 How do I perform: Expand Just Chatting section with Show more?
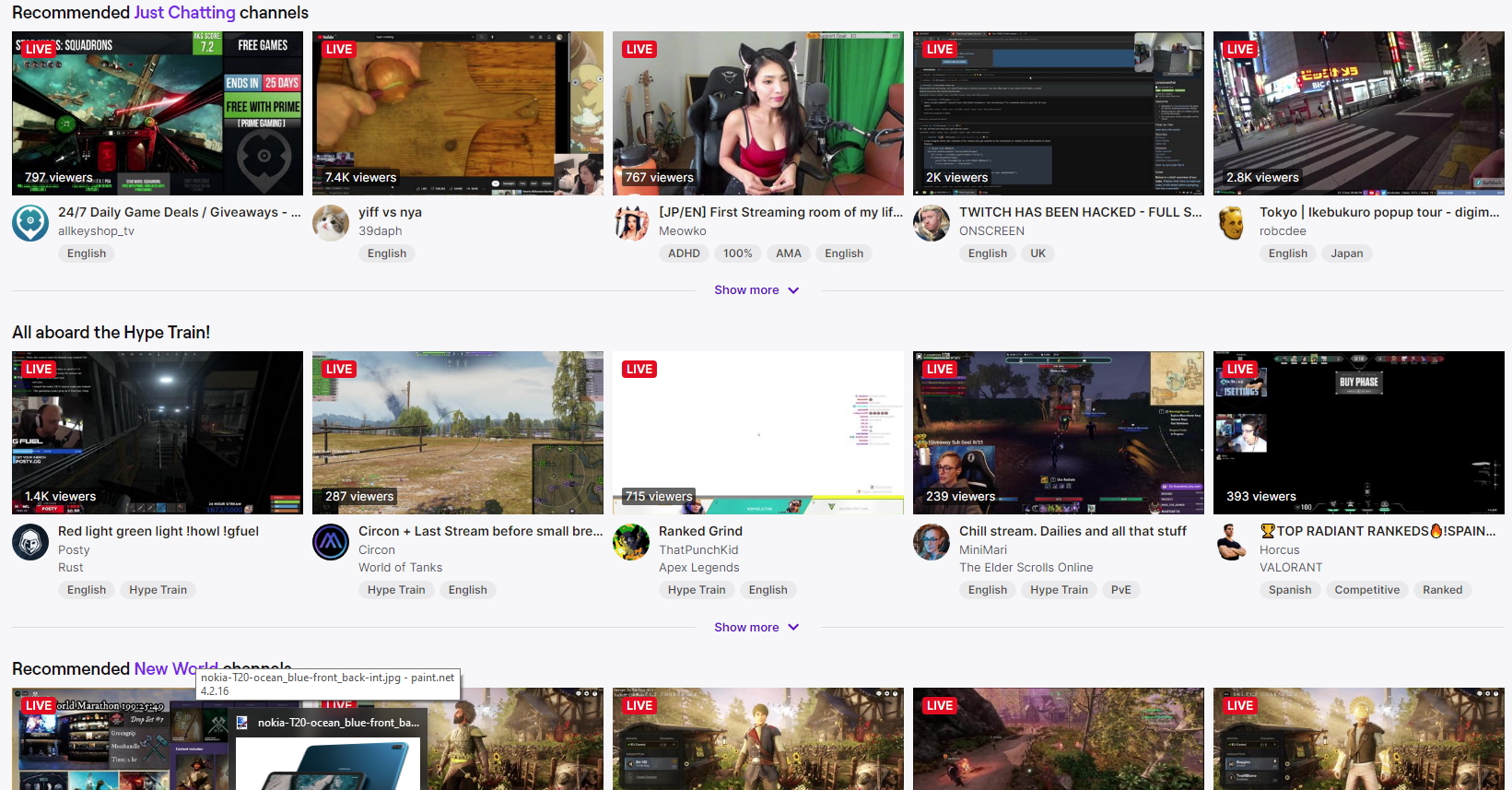(x=756, y=289)
